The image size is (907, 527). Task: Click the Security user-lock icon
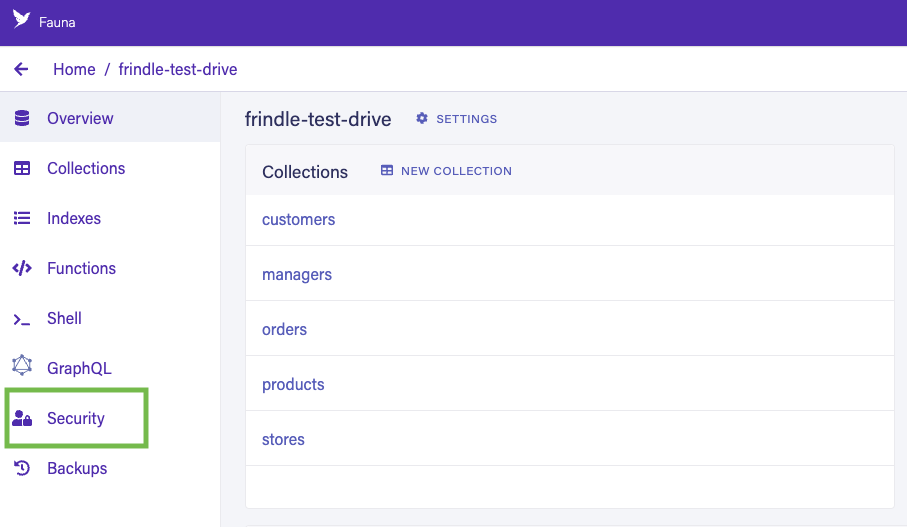pos(22,419)
